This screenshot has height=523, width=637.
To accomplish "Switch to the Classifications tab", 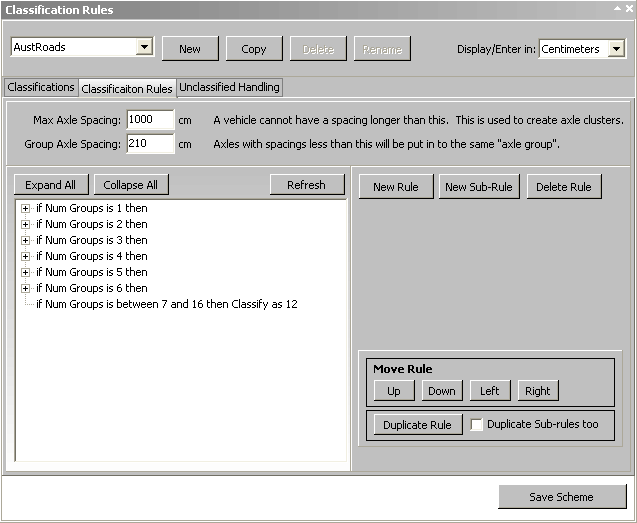I will (41, 88).
